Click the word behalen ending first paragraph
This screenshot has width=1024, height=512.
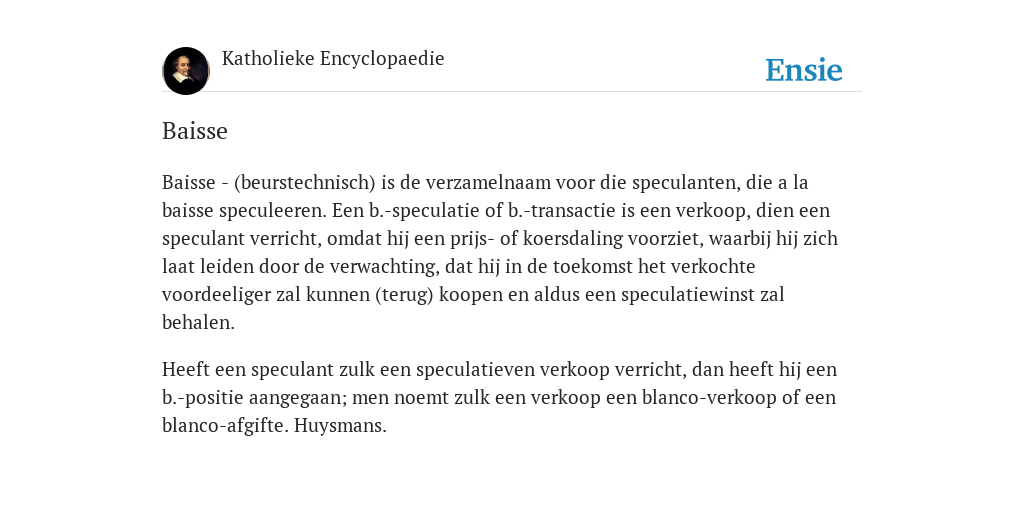198,323
